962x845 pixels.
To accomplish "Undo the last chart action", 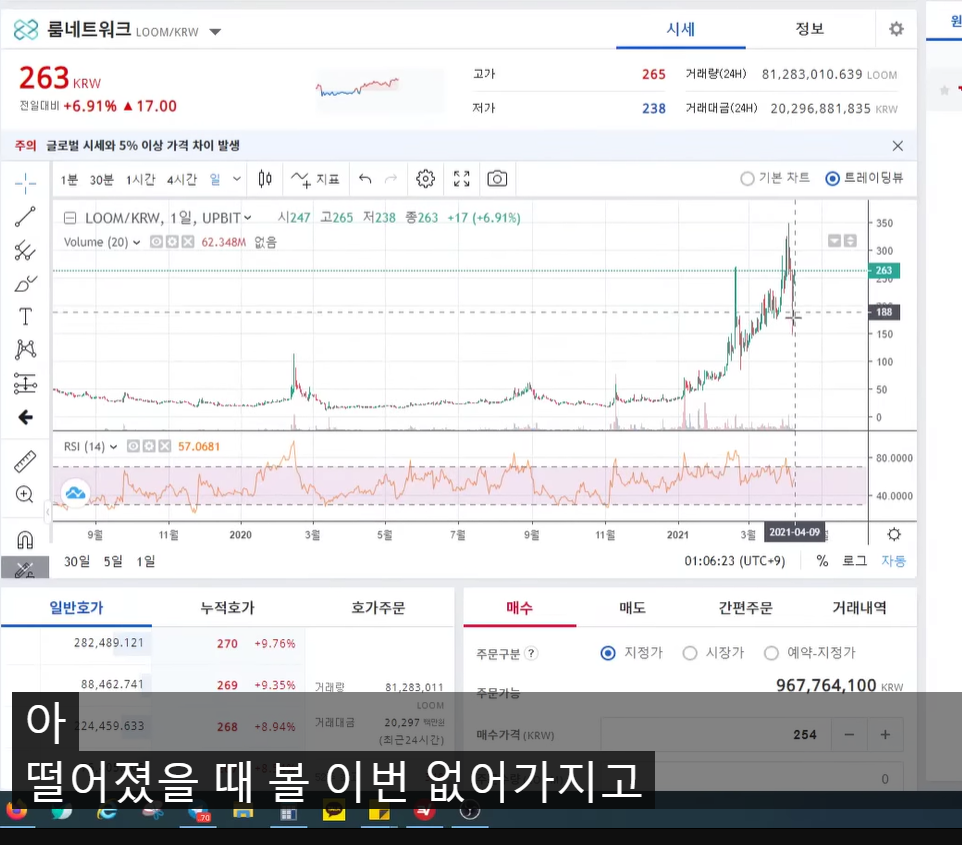I will 365,179.
